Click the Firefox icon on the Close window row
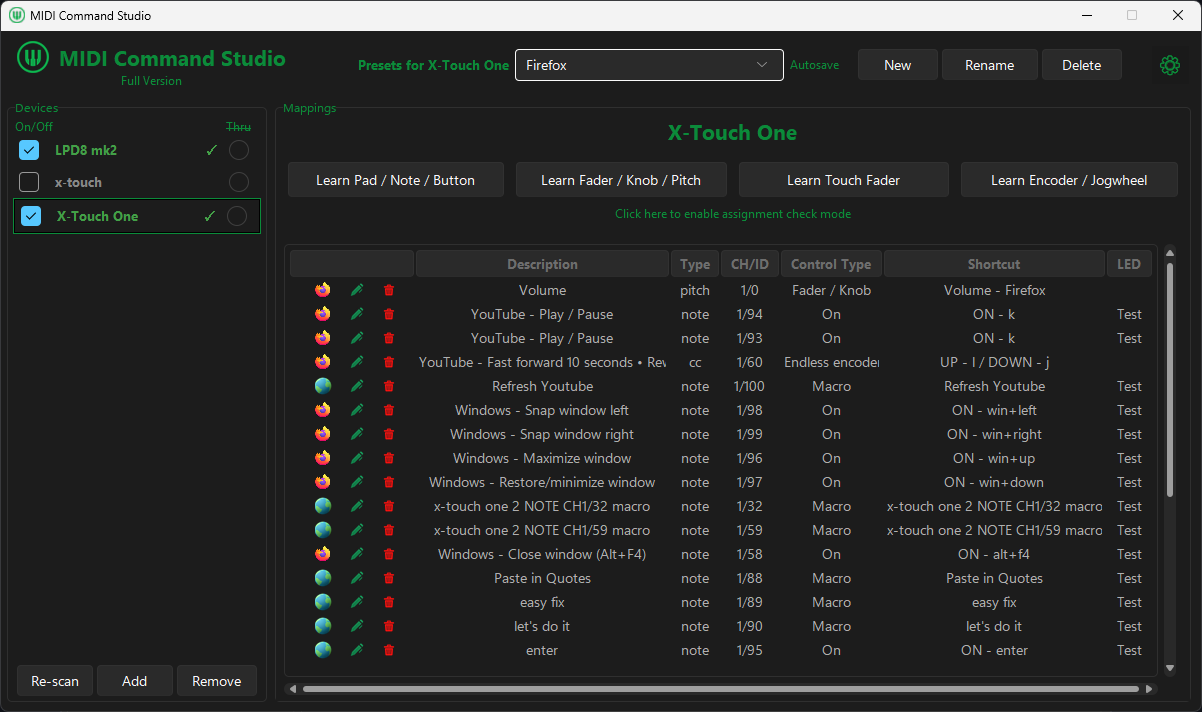 (323, 554)
